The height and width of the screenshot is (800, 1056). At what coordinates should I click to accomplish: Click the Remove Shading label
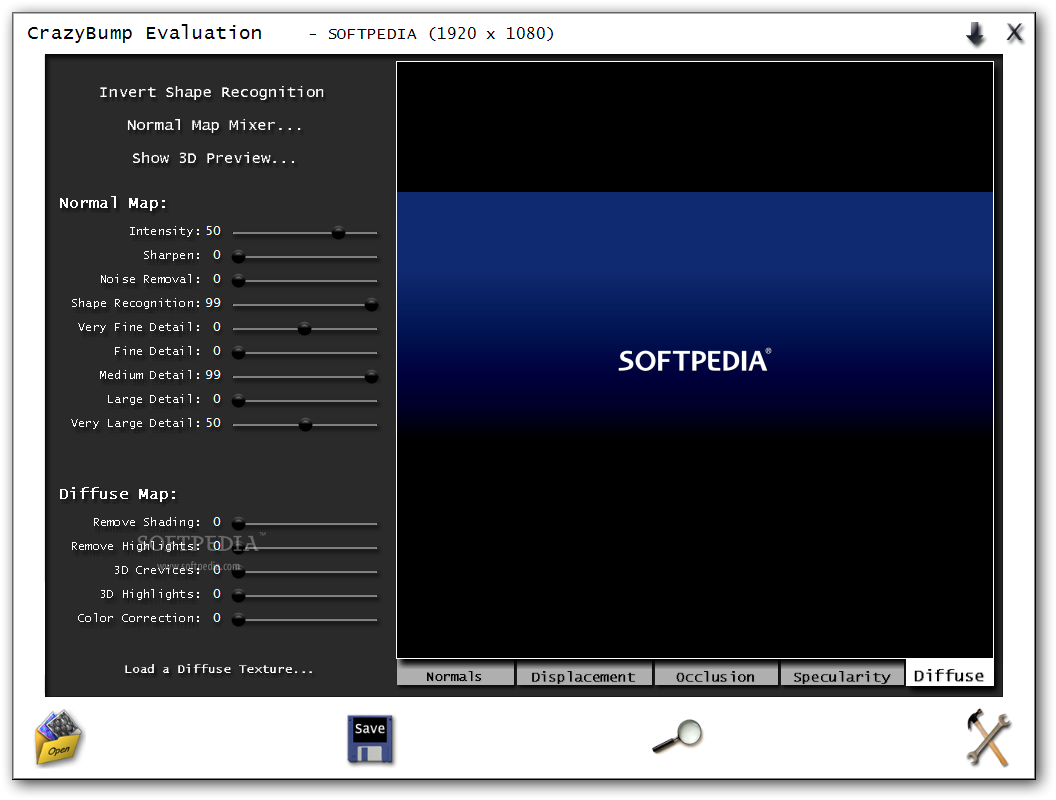tap(147, 522)
